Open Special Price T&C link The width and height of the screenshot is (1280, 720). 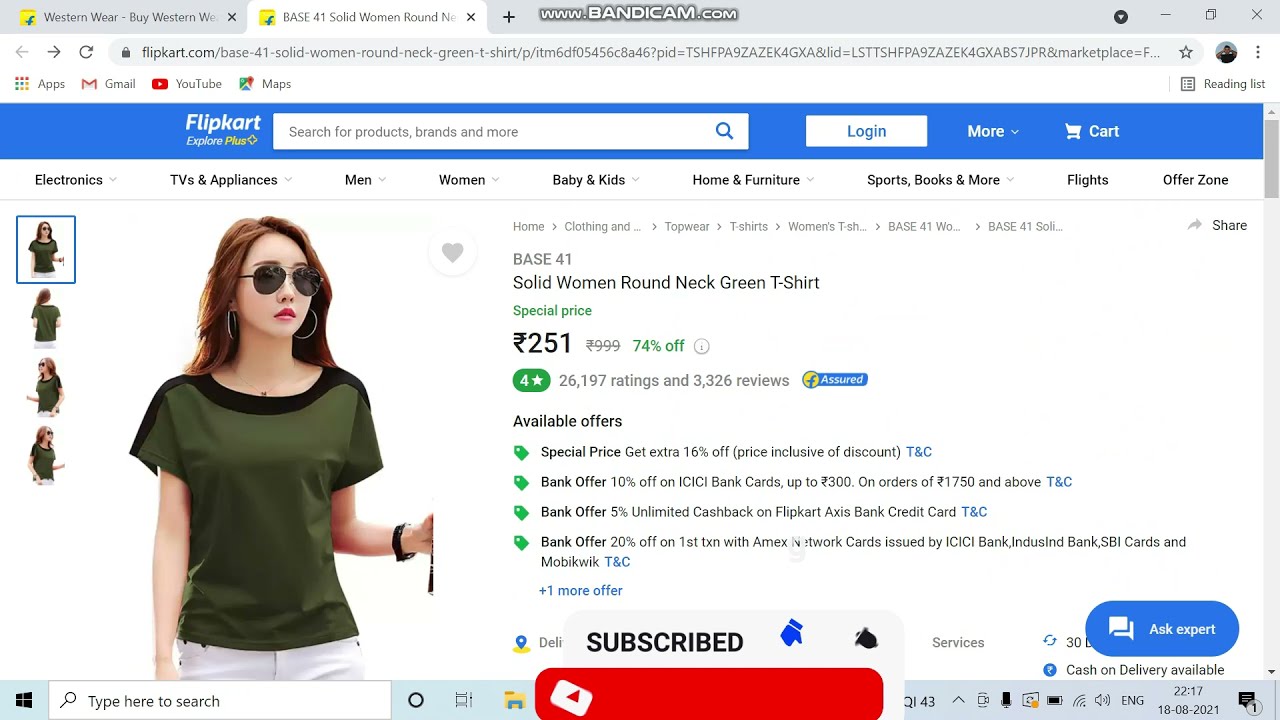[918, 452]
